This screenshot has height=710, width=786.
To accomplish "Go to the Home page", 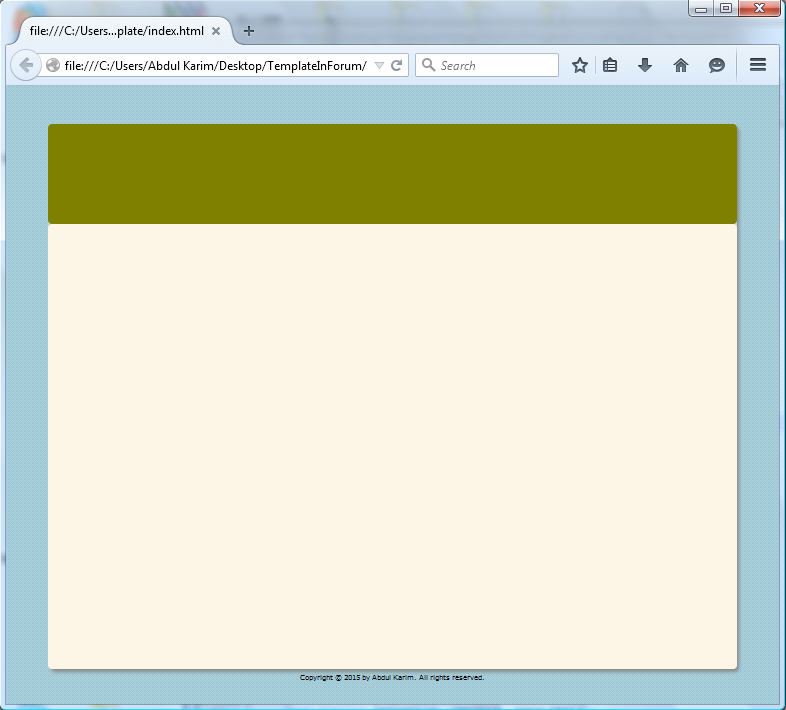I will [681, 65].
